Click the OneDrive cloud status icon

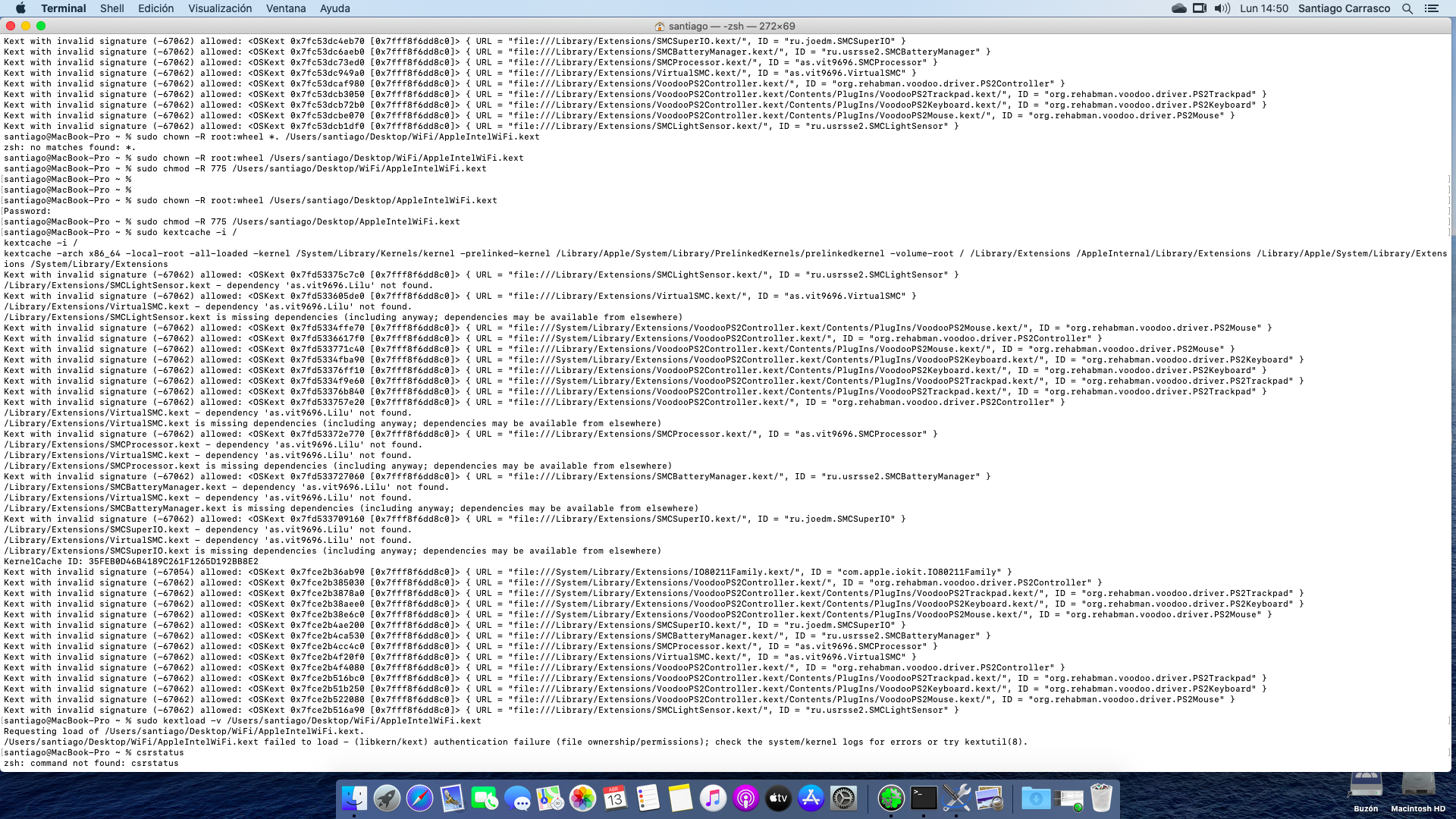pyautogui.click(x=1178, y=8)
